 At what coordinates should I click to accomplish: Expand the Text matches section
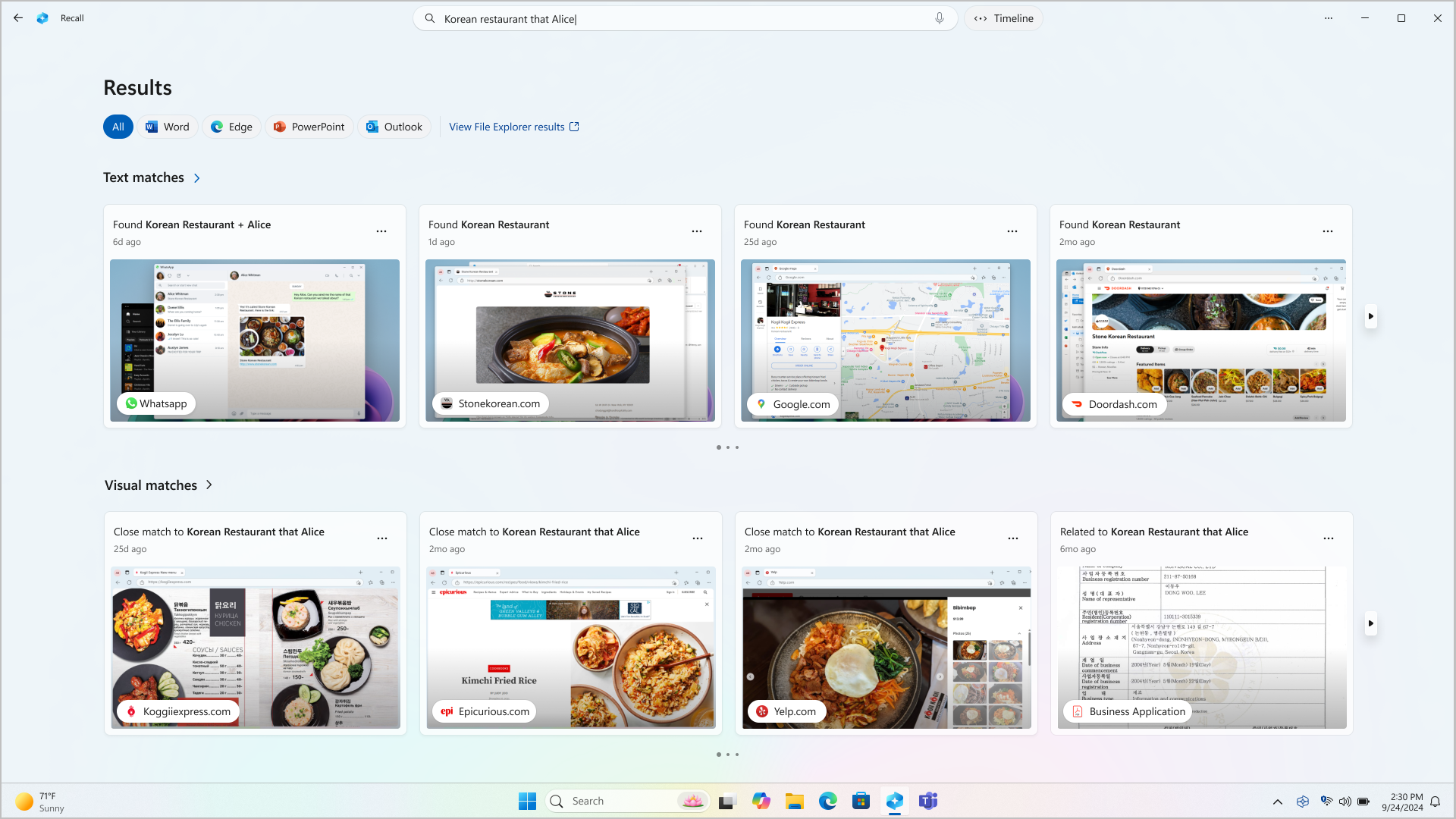point(197,178)
